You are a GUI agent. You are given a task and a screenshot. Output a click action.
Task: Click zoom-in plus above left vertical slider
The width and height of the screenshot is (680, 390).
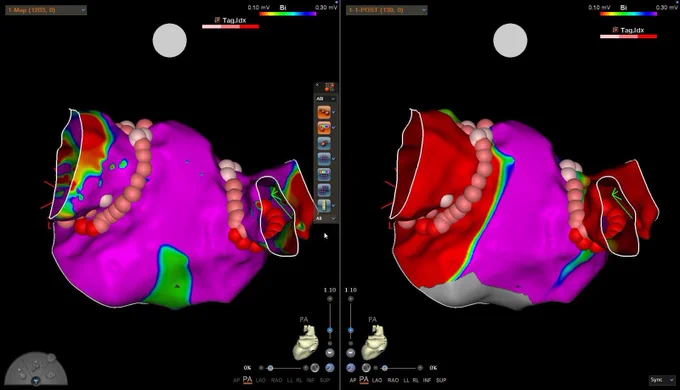tap(330, 299)
